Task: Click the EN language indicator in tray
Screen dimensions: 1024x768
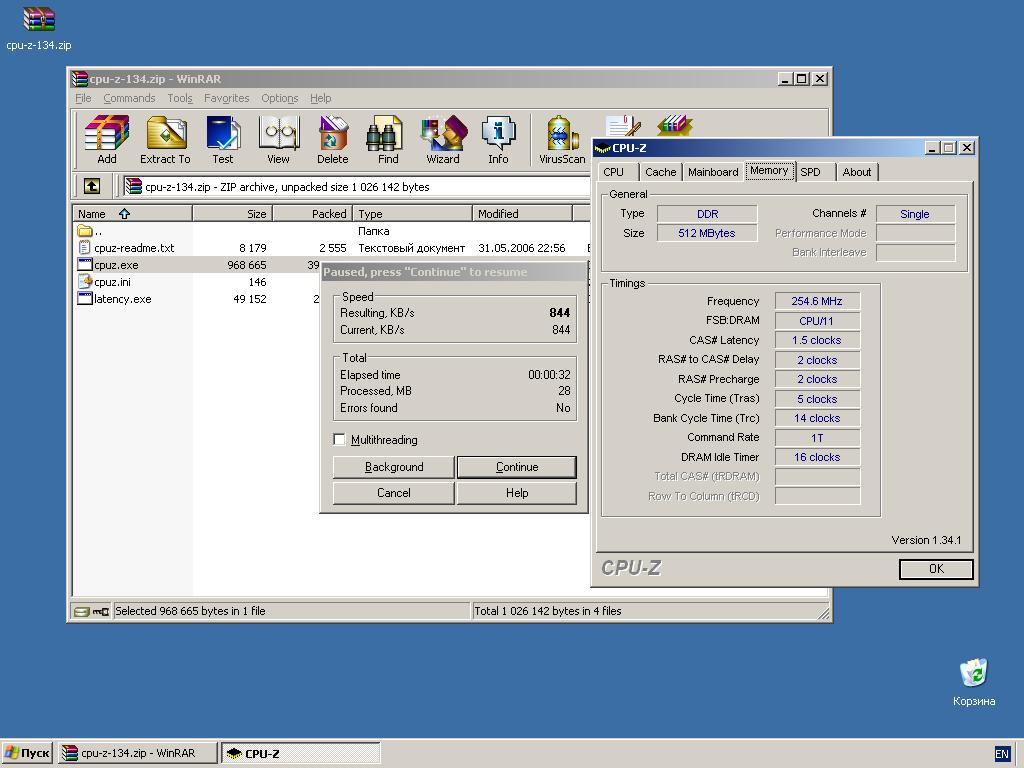Action: point(1001,754)
